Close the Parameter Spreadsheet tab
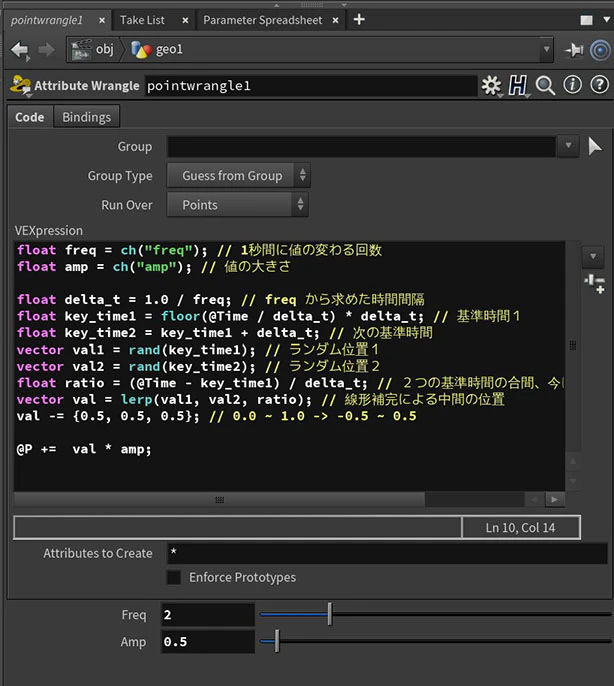614x686 pixels. [335, 20]
